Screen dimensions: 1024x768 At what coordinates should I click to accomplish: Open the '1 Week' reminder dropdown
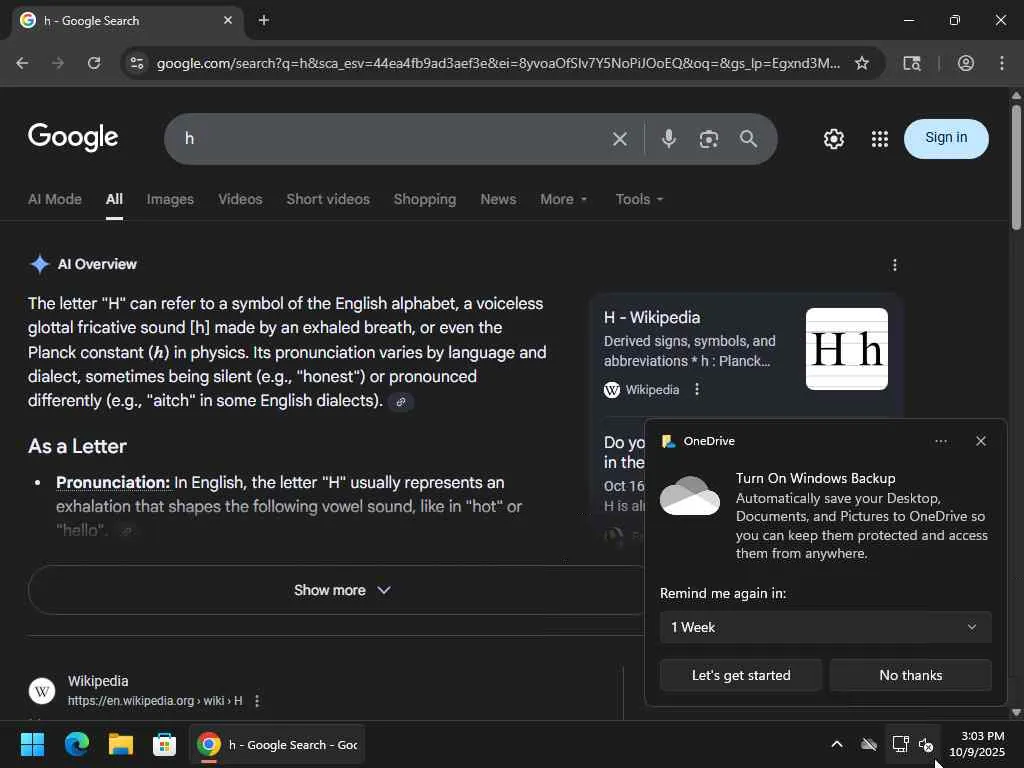[x=825, y=627]
